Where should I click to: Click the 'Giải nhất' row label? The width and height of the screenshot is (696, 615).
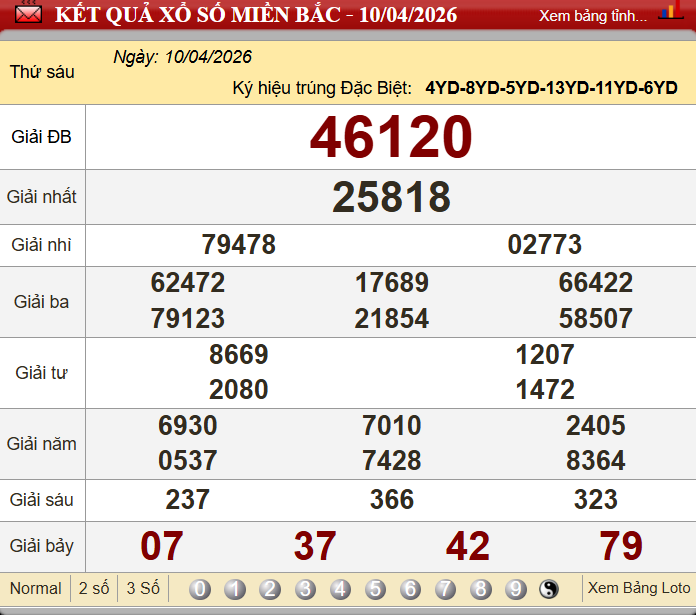tap(42, 197)
